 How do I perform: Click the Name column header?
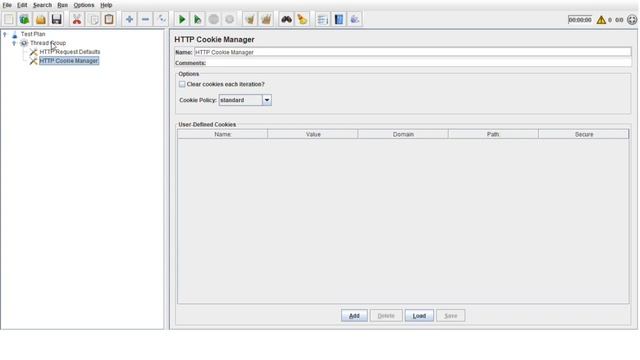click(223, 134)
